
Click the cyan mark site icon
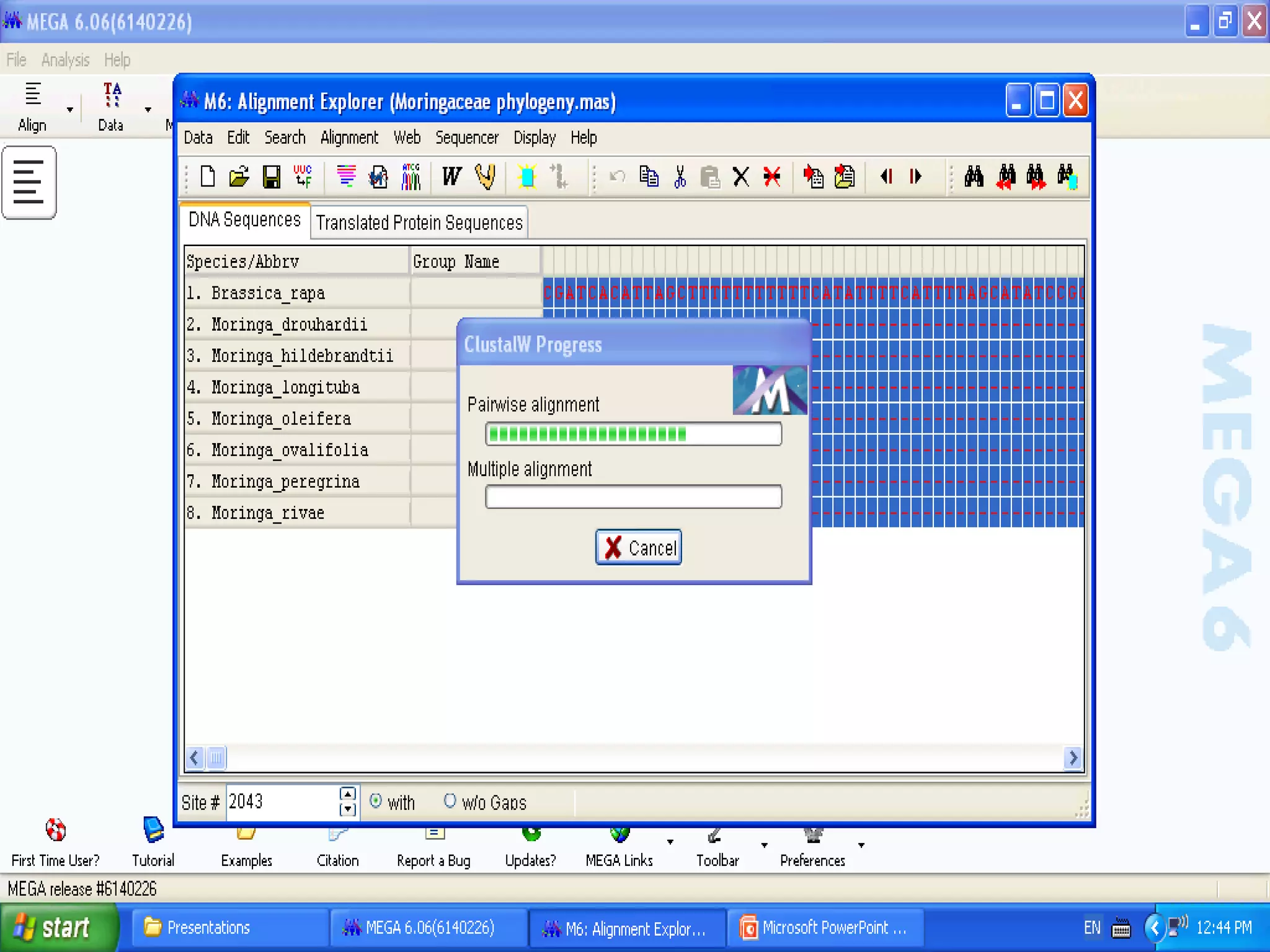coord(527,177)
